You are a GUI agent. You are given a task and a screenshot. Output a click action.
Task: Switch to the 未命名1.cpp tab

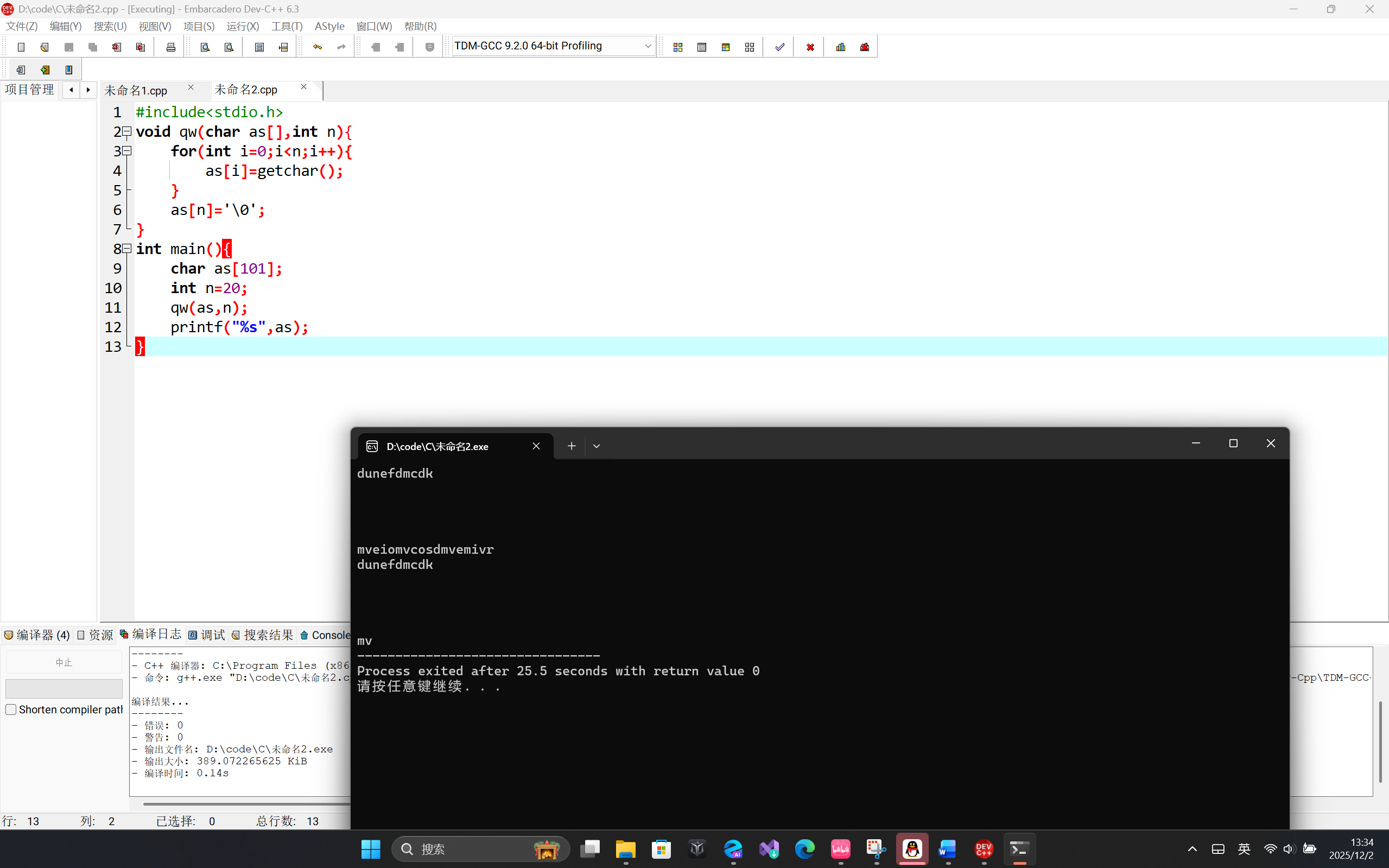137,90
